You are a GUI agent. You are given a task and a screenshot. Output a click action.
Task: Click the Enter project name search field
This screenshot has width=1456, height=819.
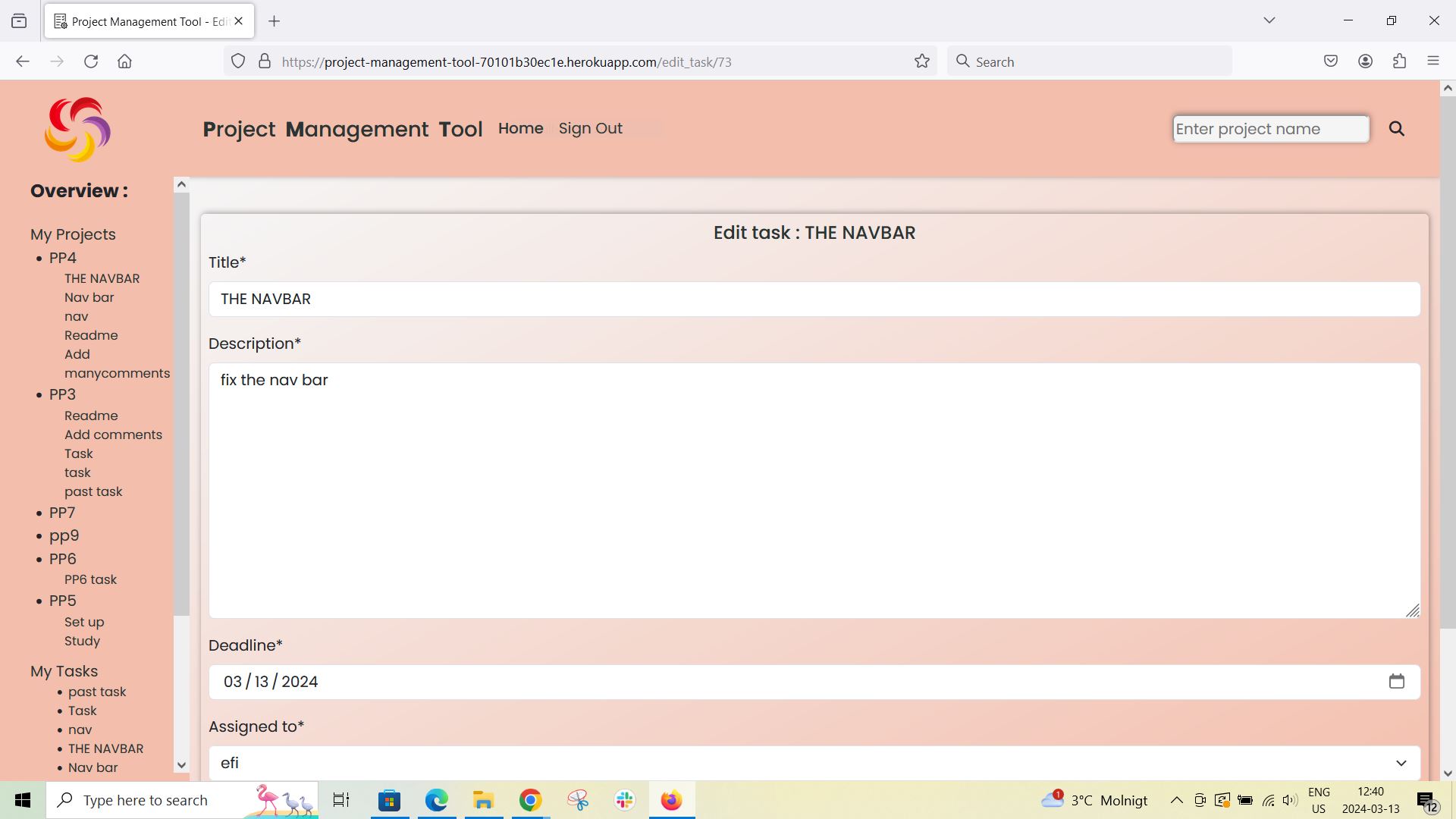[x=1270, y=129]
